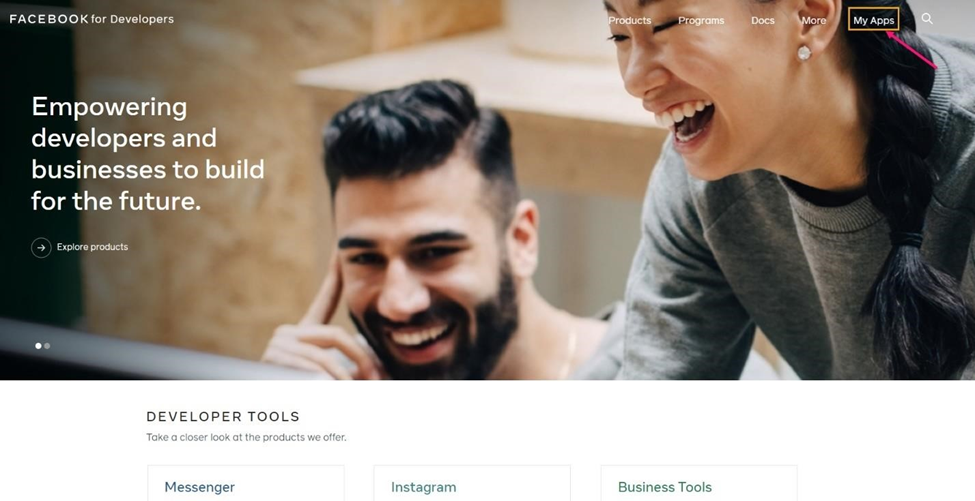The height and width of the screenshot is (501, 975).
Task: Click "Take a closer look at the products" subtitle
Action: click(246, 437)
